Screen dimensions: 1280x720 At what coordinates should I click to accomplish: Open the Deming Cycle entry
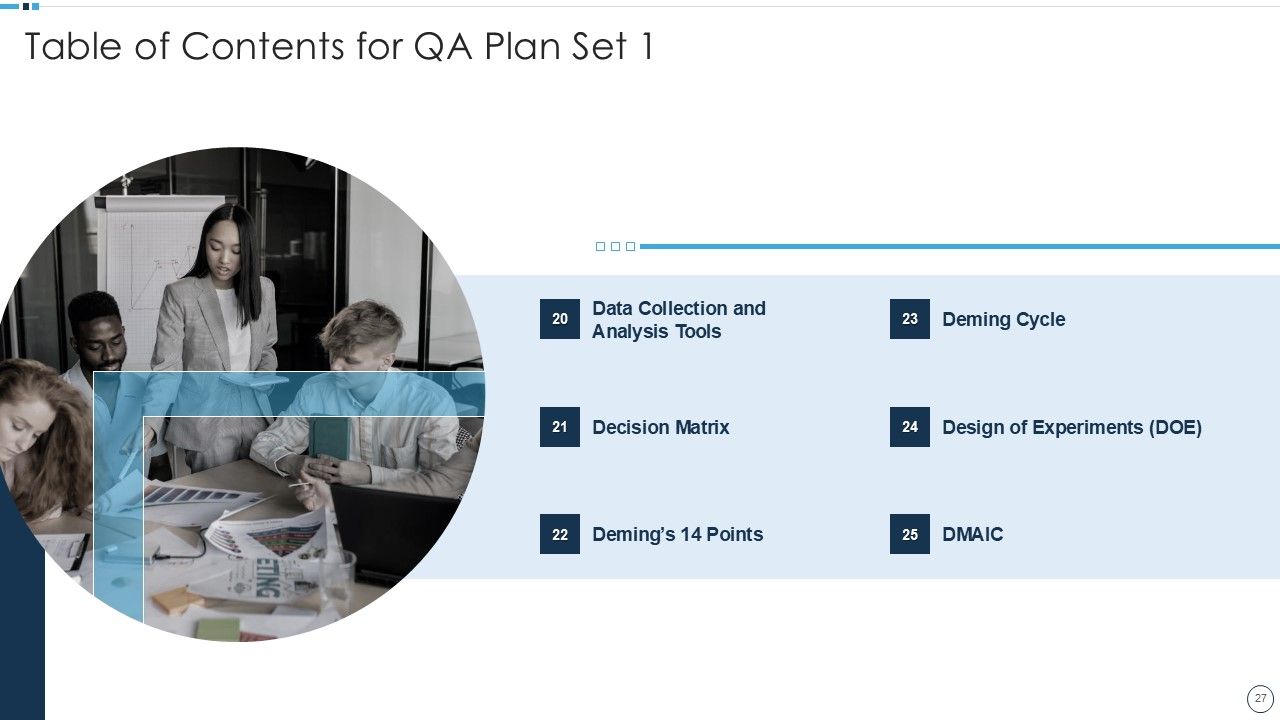[x=1003, y=320]
